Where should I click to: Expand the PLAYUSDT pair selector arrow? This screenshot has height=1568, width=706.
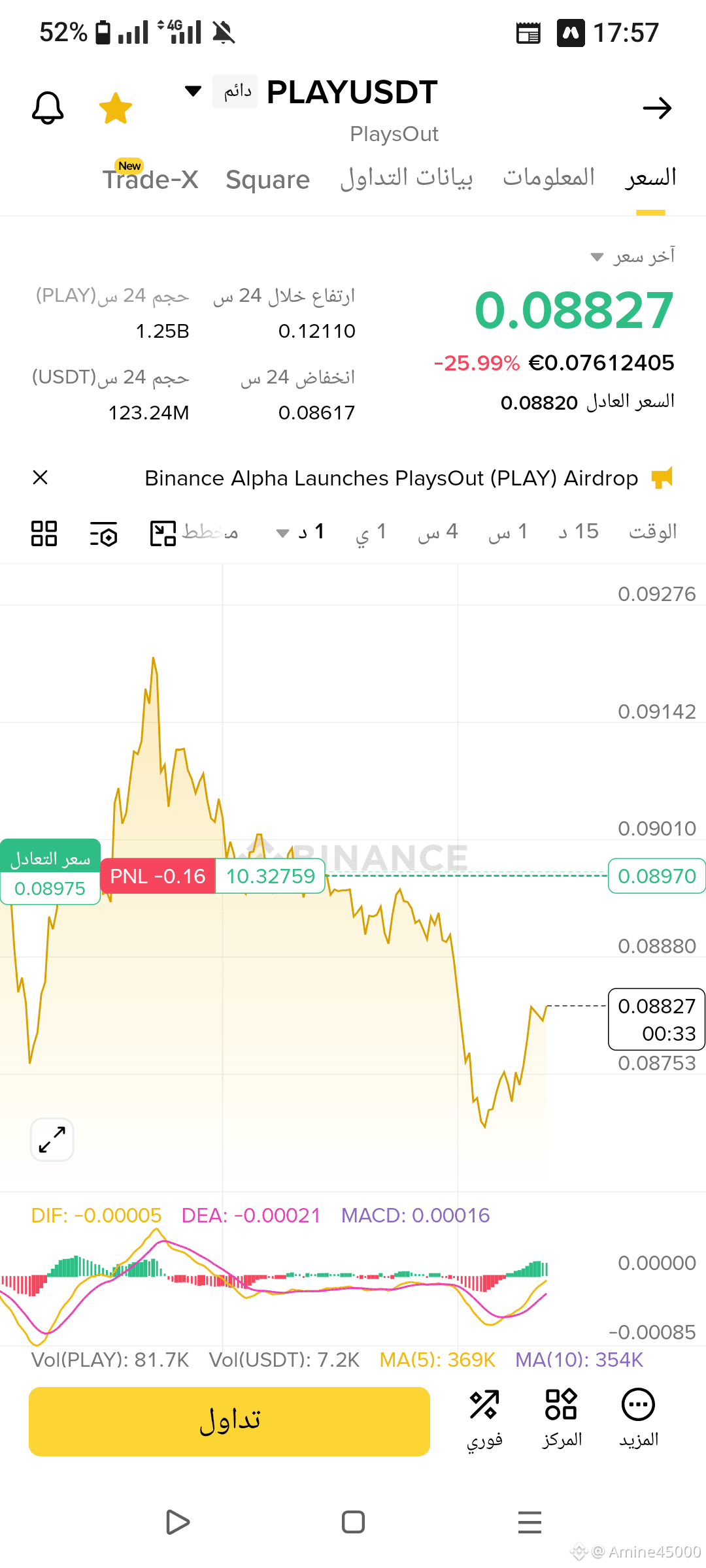193,91
